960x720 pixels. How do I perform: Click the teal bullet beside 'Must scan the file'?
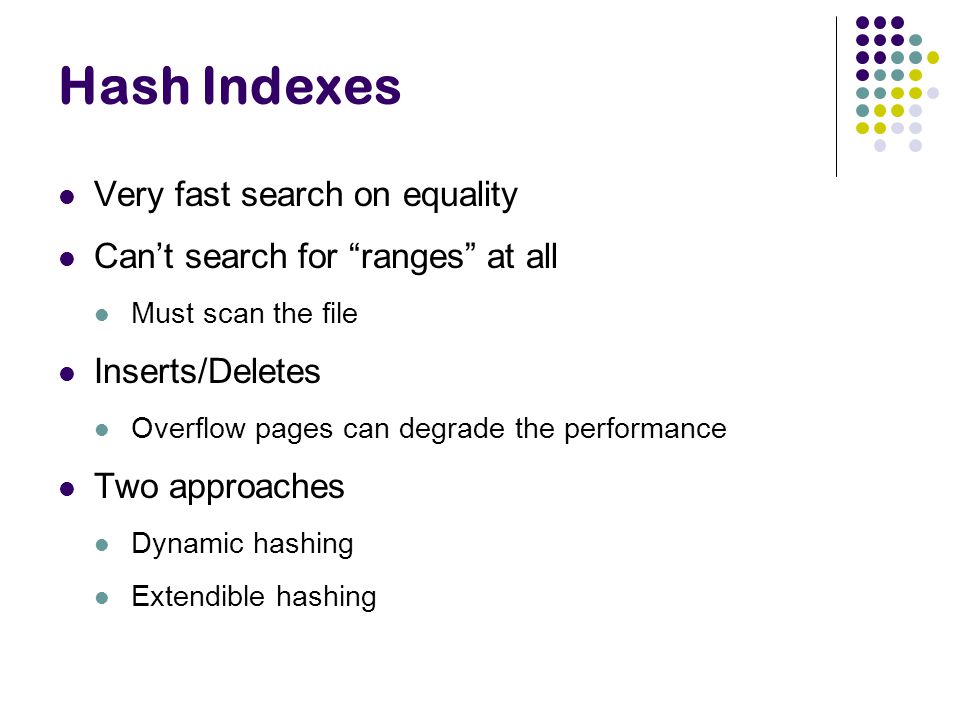click(102, 315)
